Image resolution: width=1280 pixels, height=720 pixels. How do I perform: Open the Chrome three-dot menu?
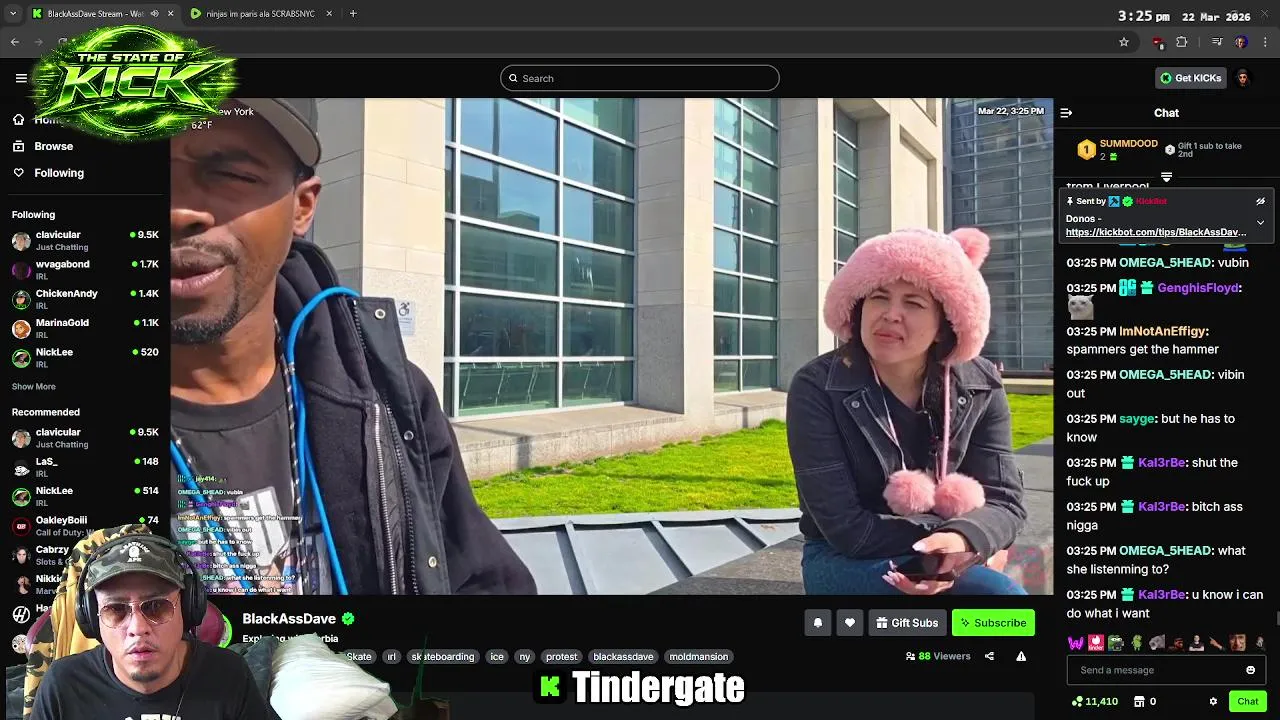pyautogui.click(x=1266, y=42)
